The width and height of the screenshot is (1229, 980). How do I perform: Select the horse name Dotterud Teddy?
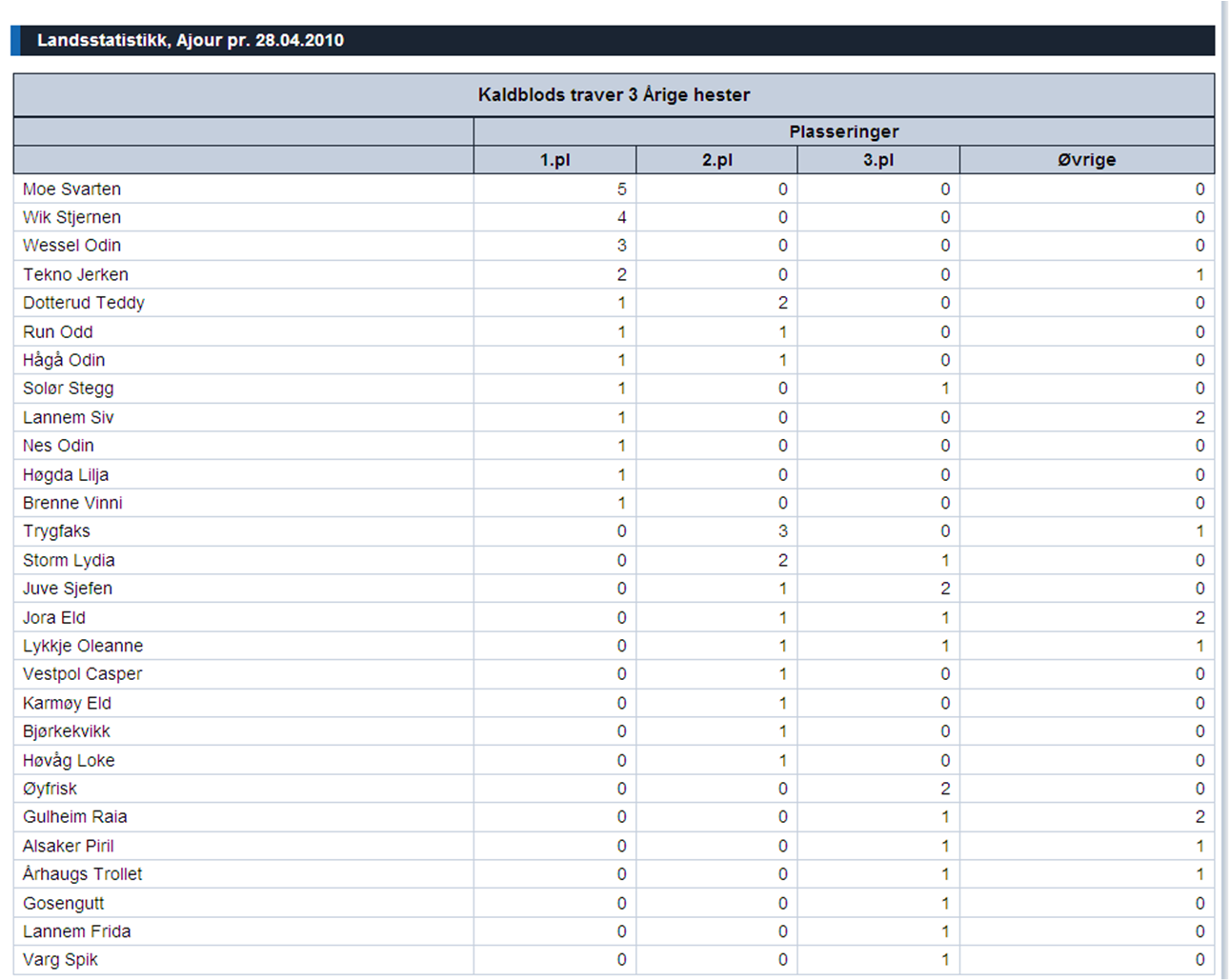(x=84, y=303)
